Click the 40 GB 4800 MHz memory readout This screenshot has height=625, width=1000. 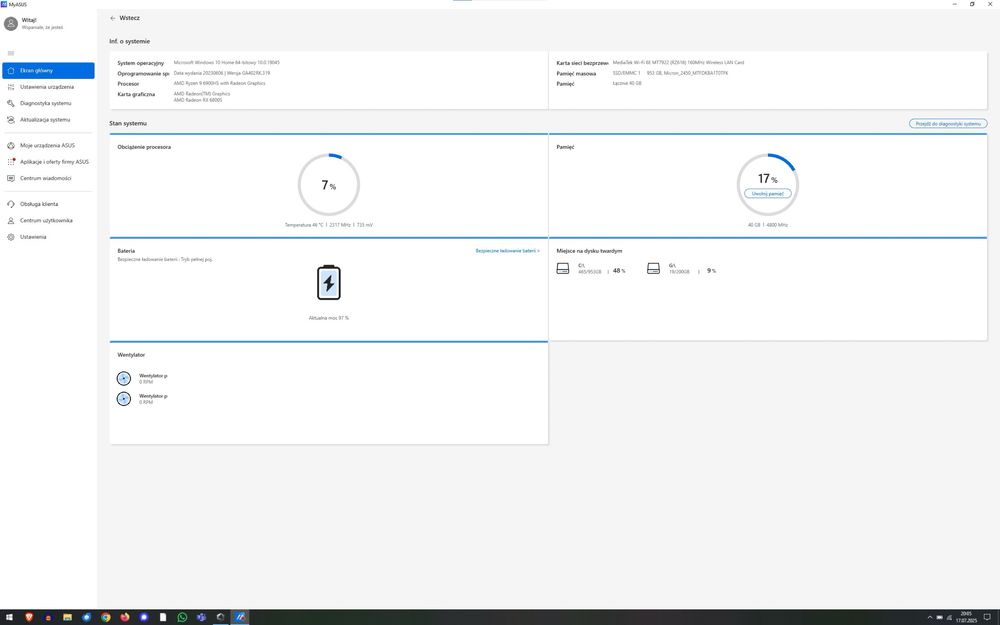tap(767, 225)
